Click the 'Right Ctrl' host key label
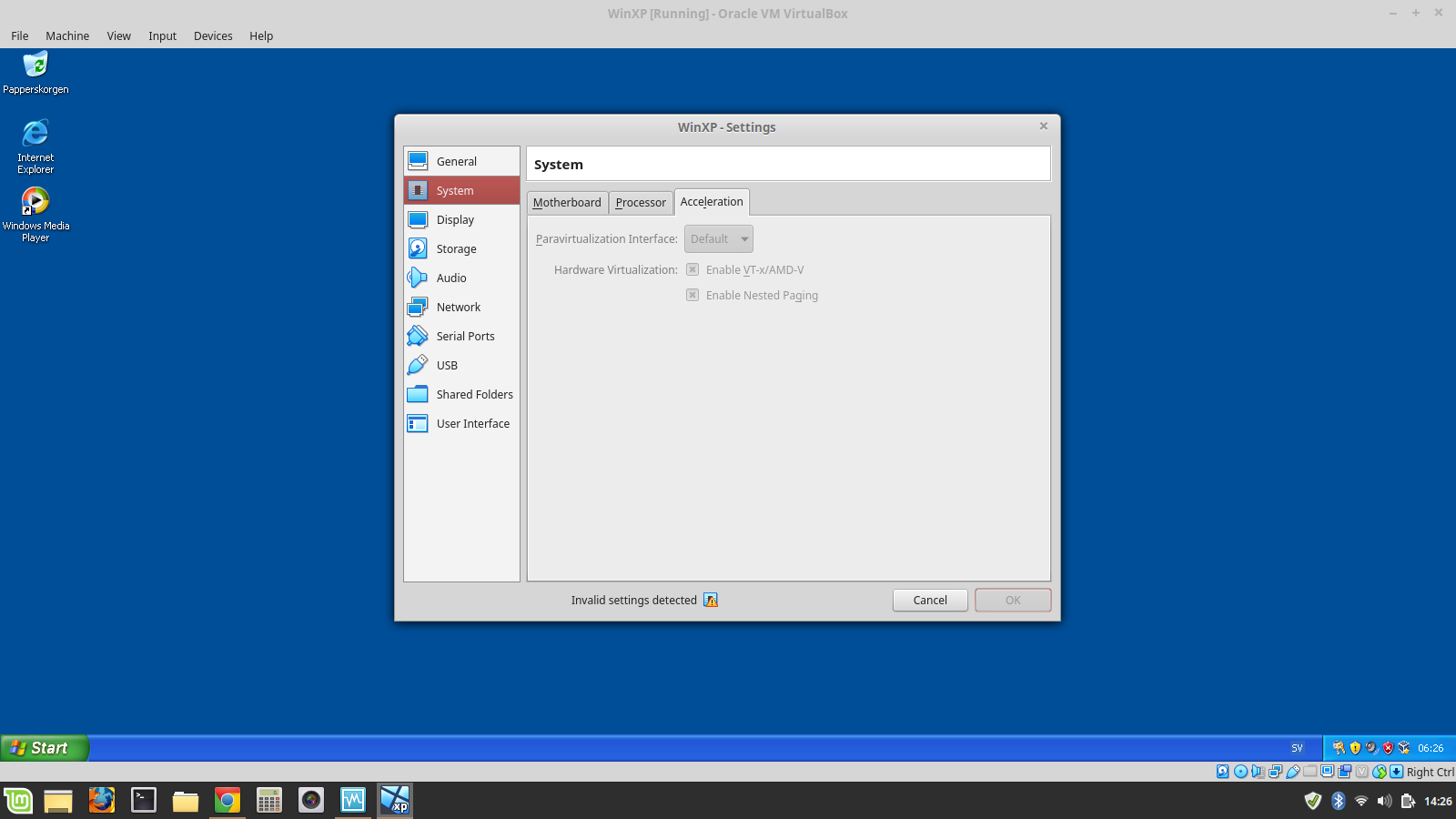Viewport: 1456px width, 819px height. pos(1431,772)
